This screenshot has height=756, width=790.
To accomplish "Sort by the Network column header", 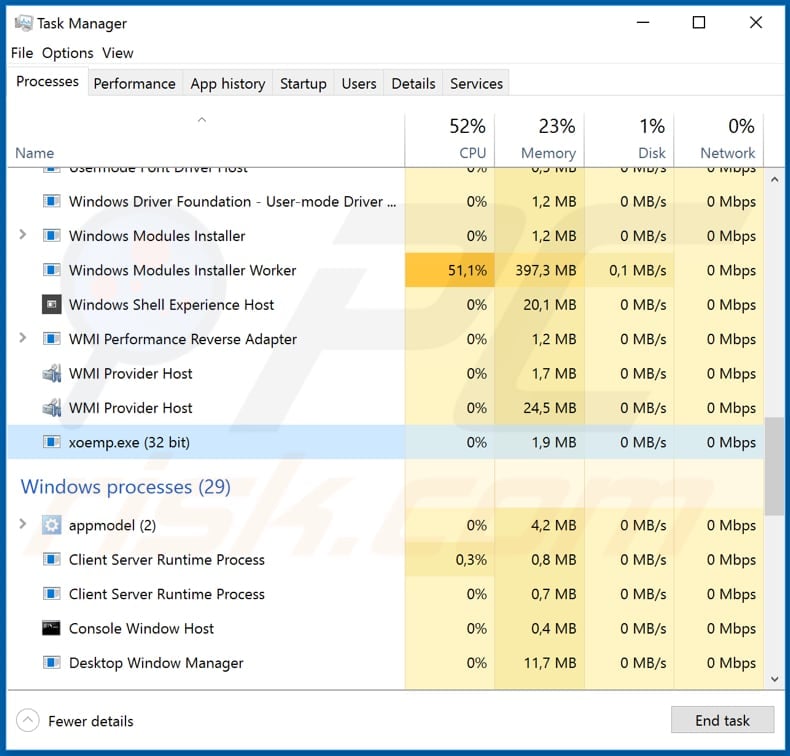I will point(719,140).
